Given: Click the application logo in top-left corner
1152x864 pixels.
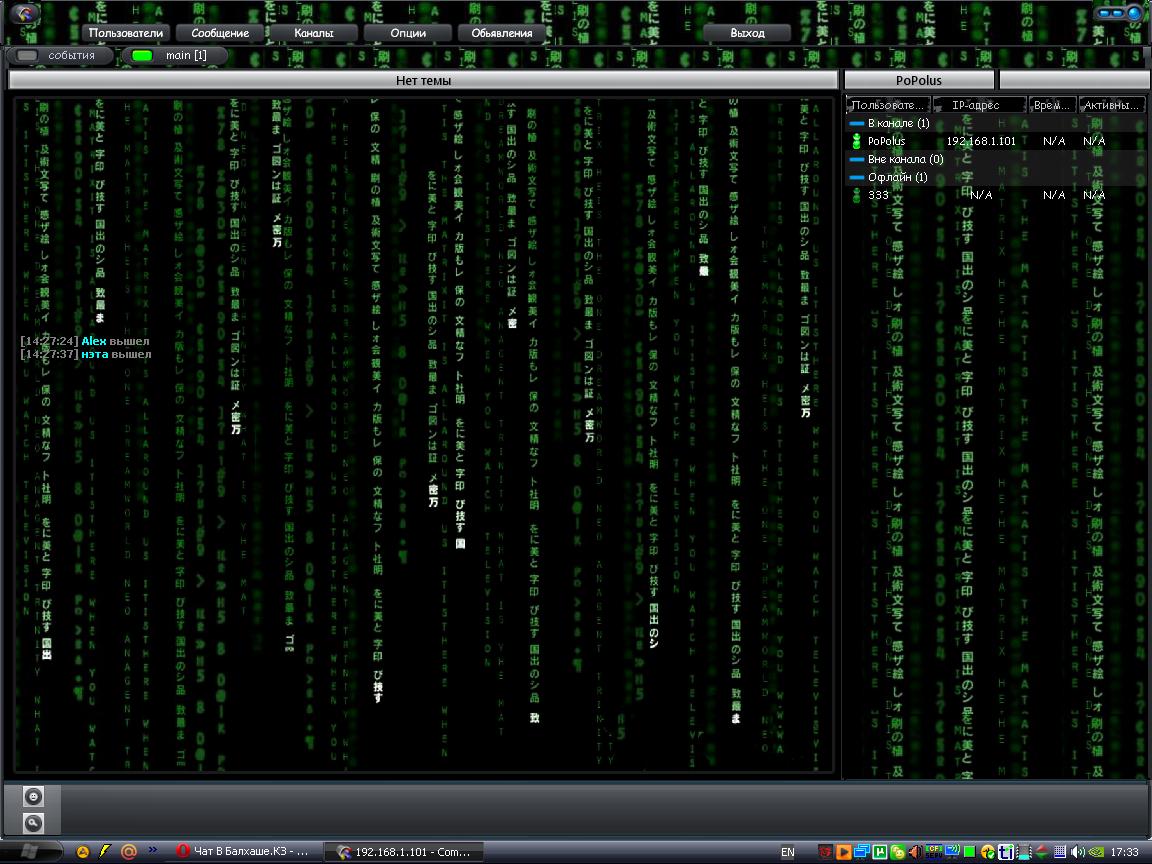Looking at the screenshot, I should 26,13.
